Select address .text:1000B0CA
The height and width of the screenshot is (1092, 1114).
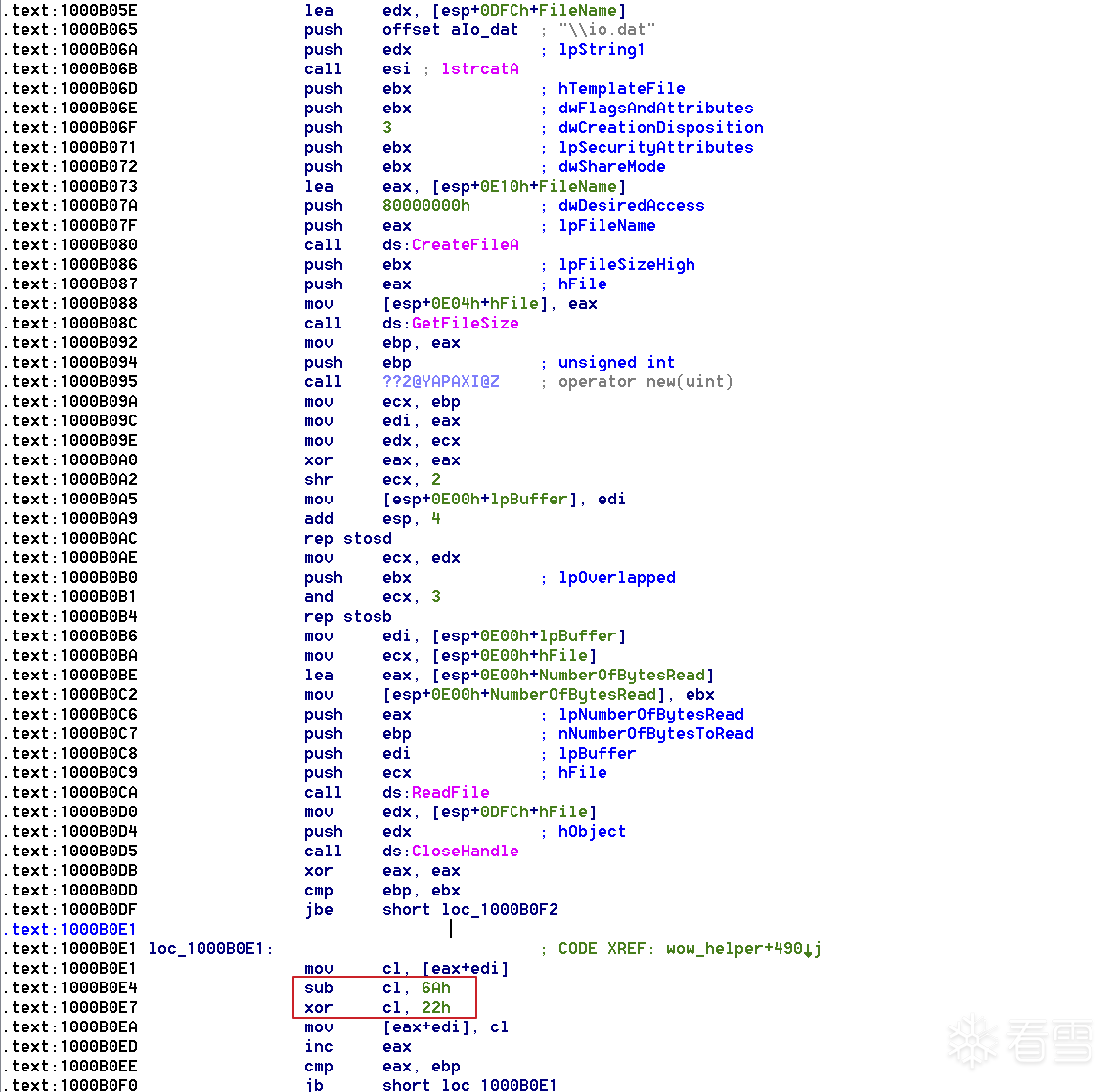tap(70, 793)
